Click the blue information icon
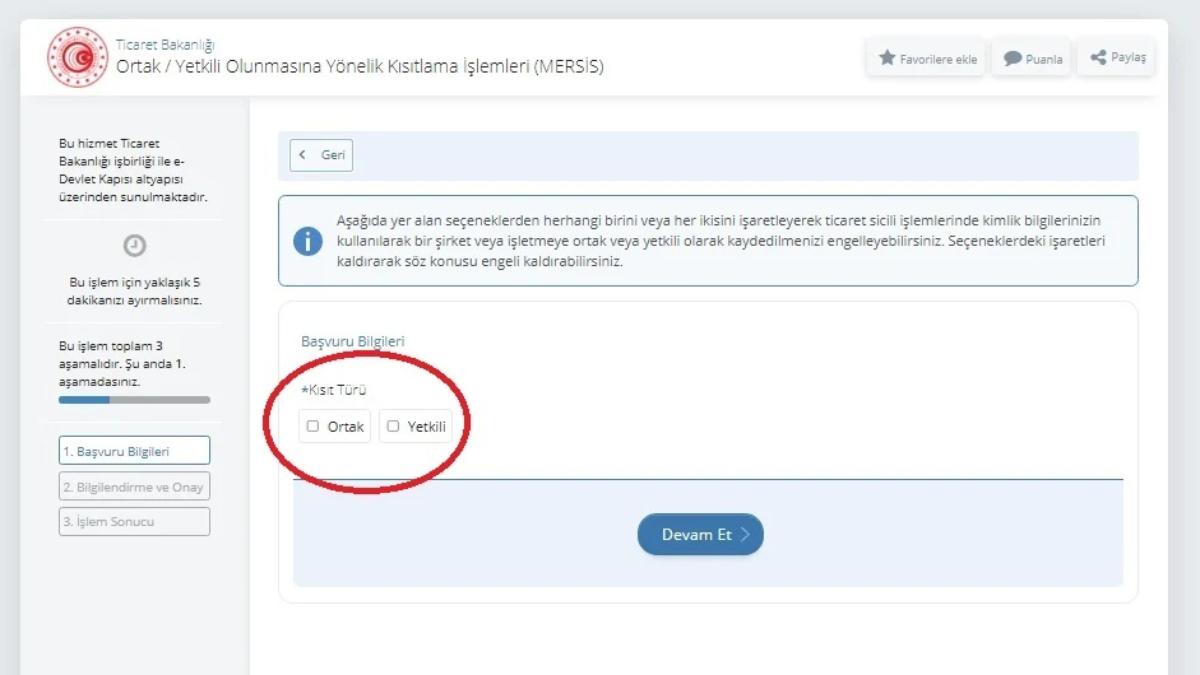1200x675 pixels. (x=308, y=241)
